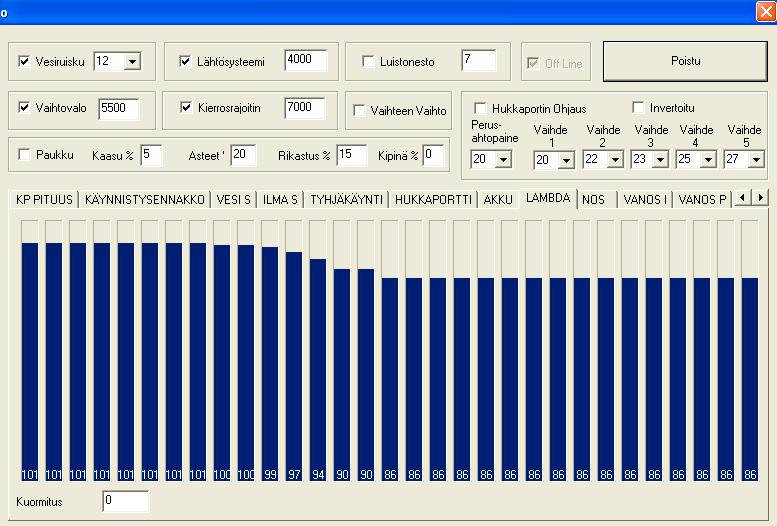Screen dimensions: 777x526
Task: Open the Vaihde 3 pressure dropdown
Action: (x=660, y=160)
